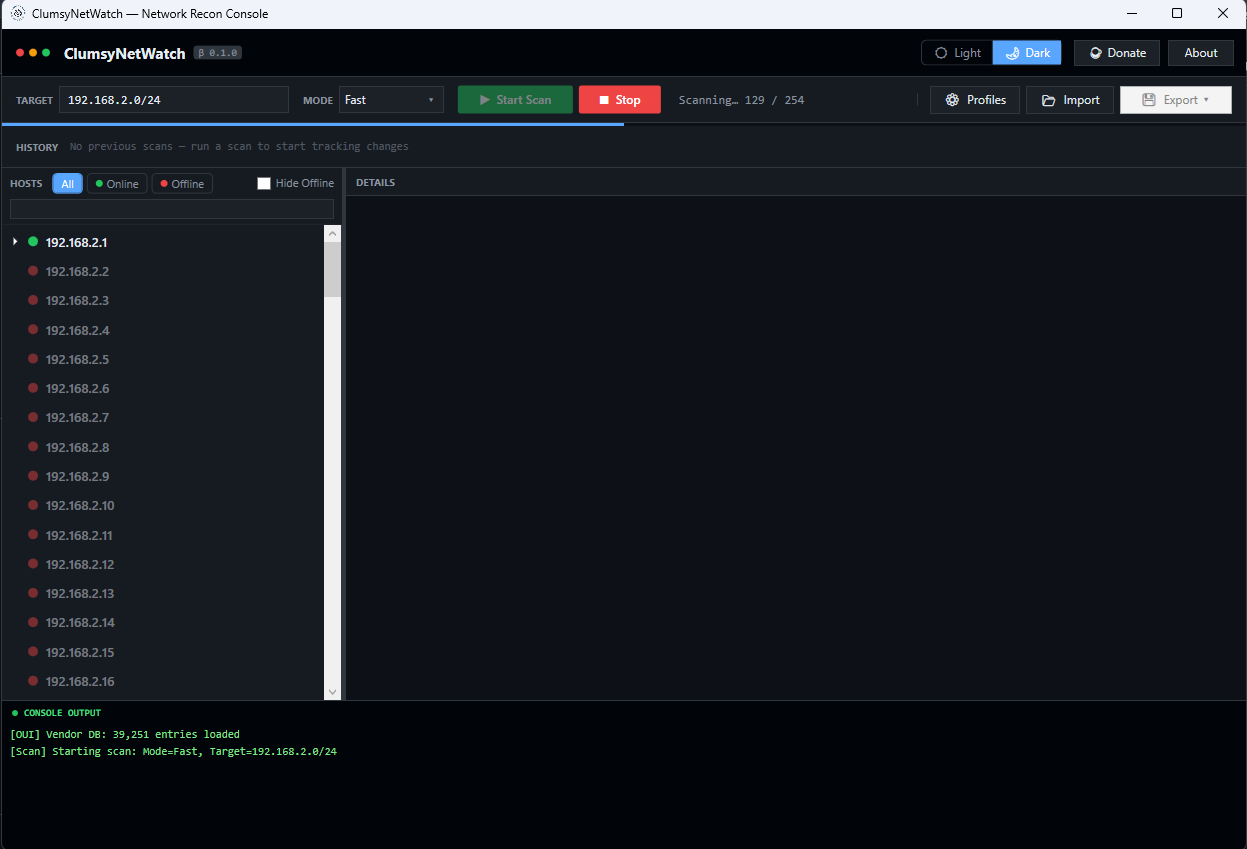Click the green status dot for 192.168.2.1

coord(33,242)
